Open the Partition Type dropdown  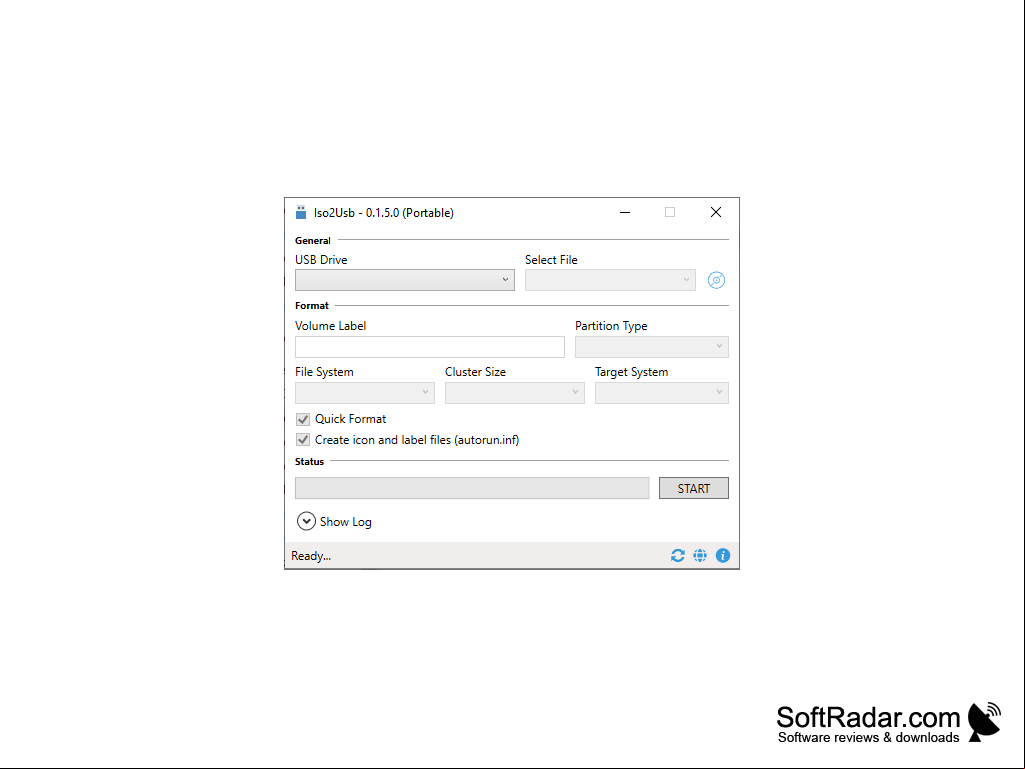pyautogui.click(x=652, y=347)
